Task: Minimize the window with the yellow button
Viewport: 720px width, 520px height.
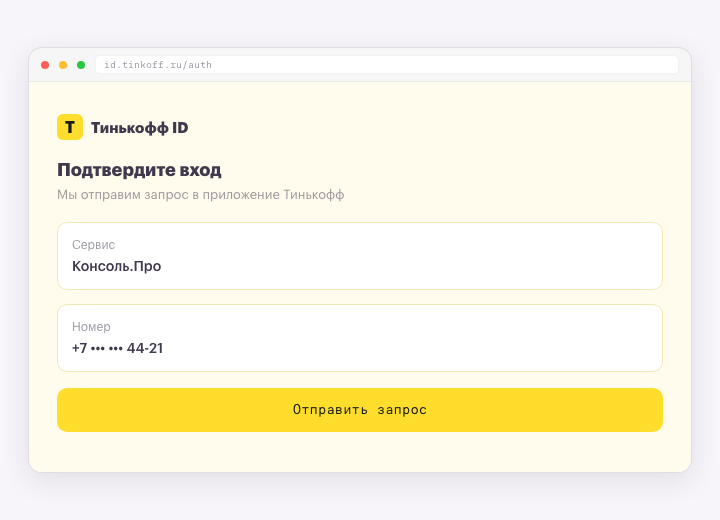Action: [x=63, y=65]
